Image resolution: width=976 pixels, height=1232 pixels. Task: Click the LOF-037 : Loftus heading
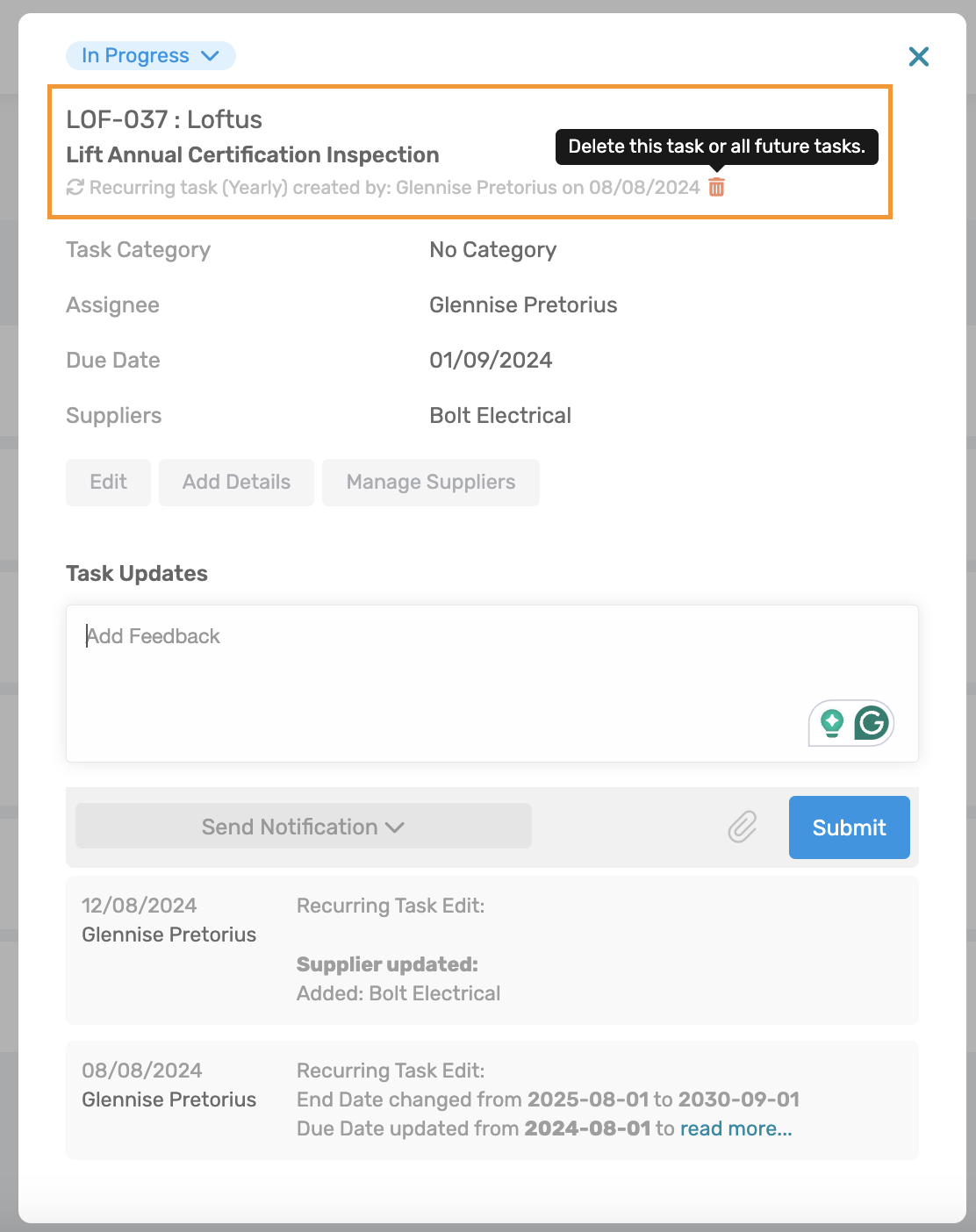click(x=164, y=119)
